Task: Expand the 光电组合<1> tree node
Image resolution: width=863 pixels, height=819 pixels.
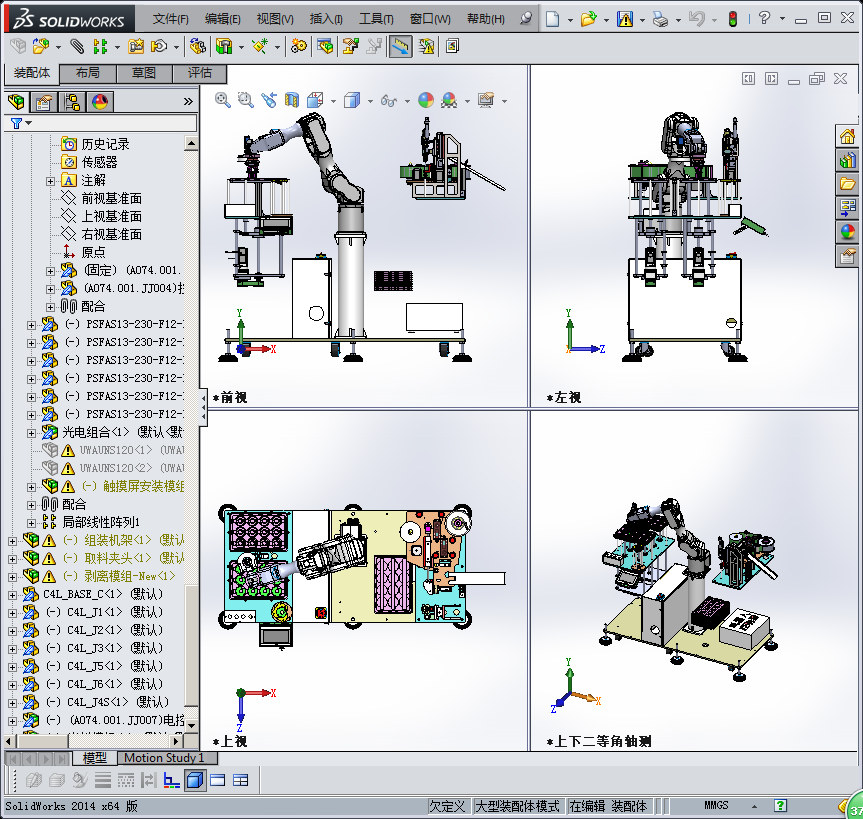Action: coord(31,433)
